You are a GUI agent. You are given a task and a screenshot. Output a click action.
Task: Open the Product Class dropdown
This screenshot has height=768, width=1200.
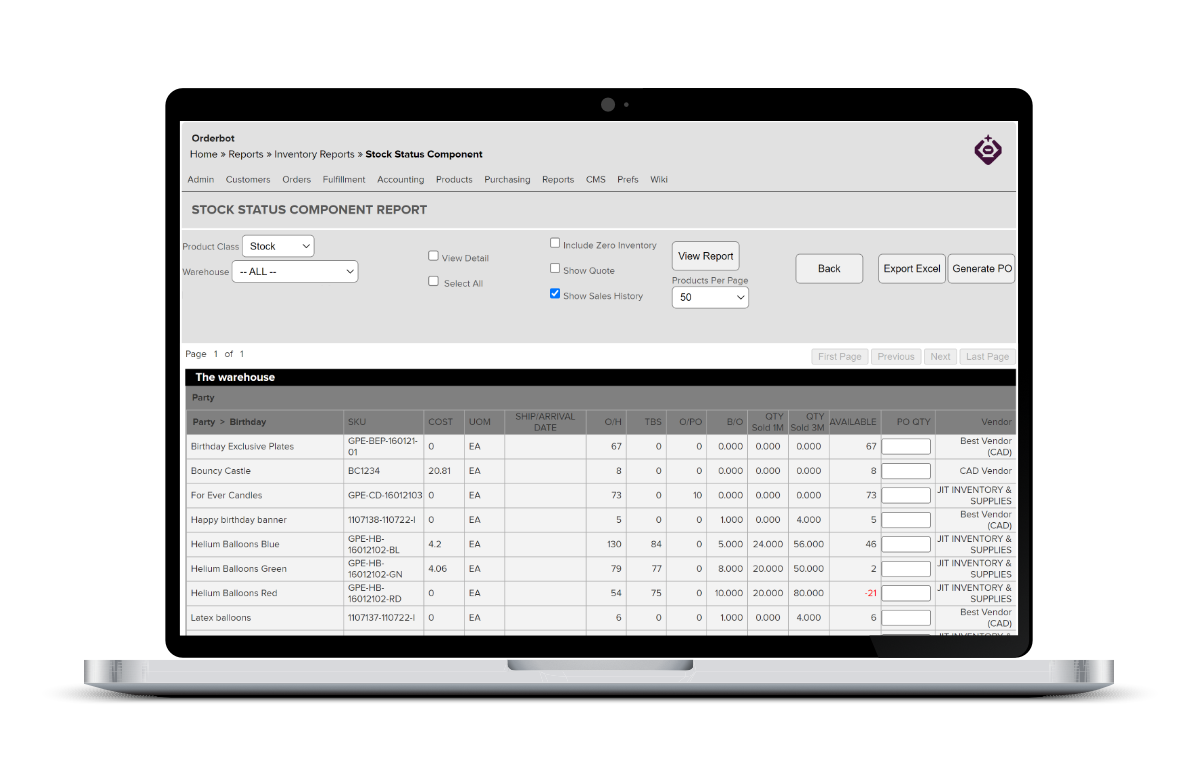point(277,245)
